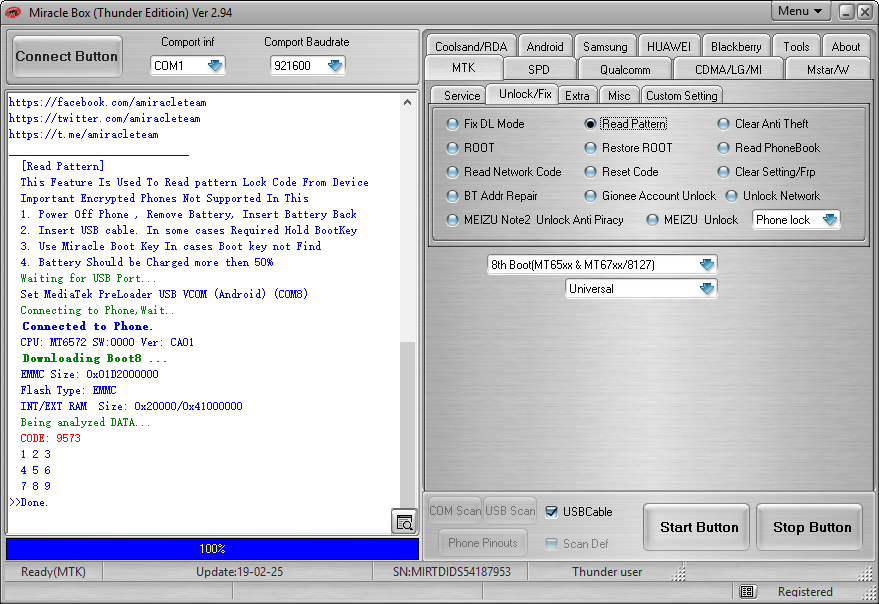
Task: Click the twitter.com/amiracleteam link text
Action: (104, 118)
